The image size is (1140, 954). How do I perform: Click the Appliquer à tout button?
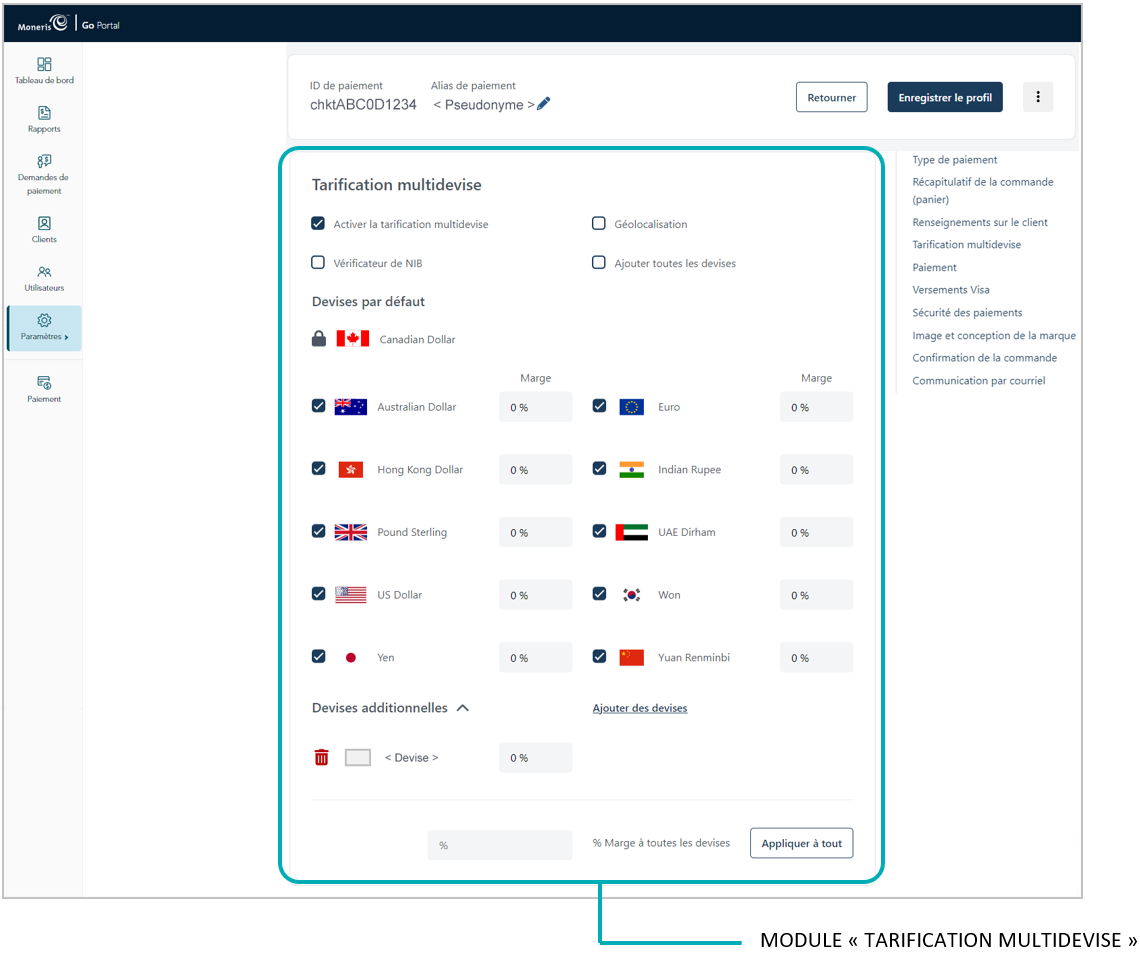(x=801, y=843)
